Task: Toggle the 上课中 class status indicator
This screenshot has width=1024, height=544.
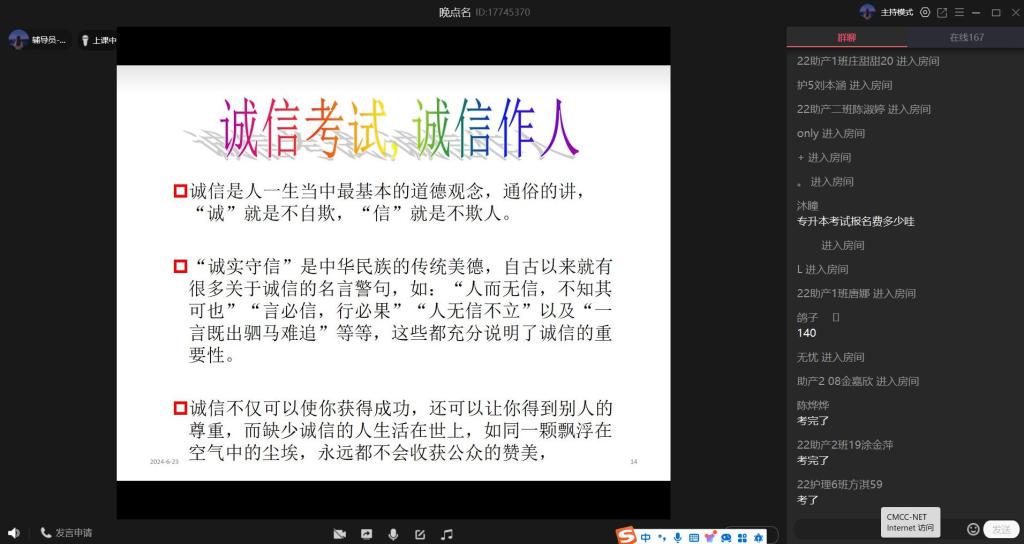Action: [x=98, y=40]
